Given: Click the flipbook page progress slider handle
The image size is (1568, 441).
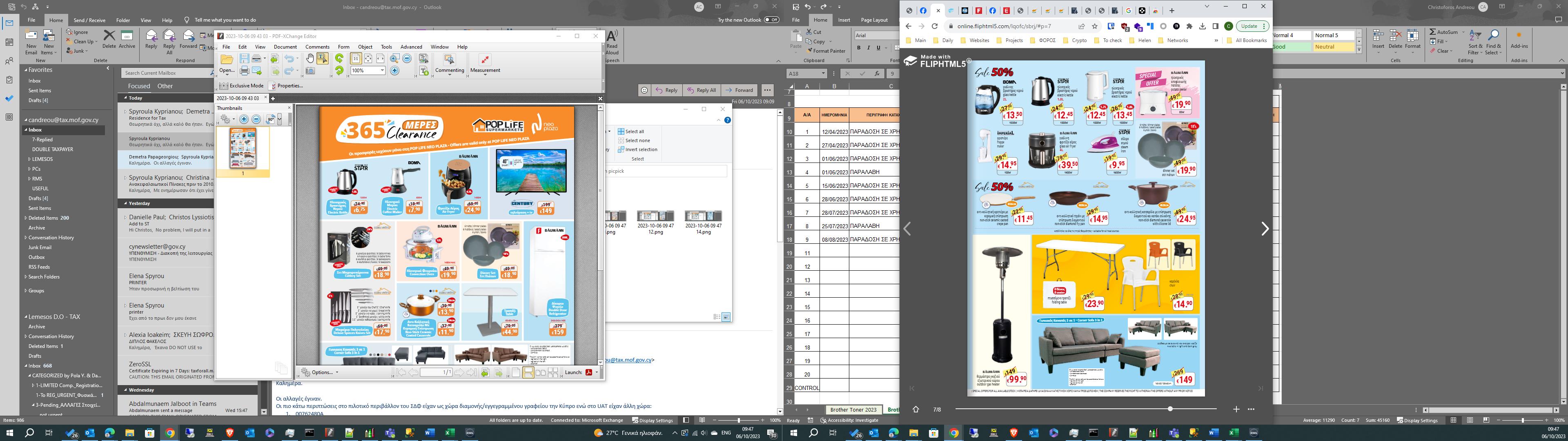Looking at the screenshot, I should [1170, 409].
